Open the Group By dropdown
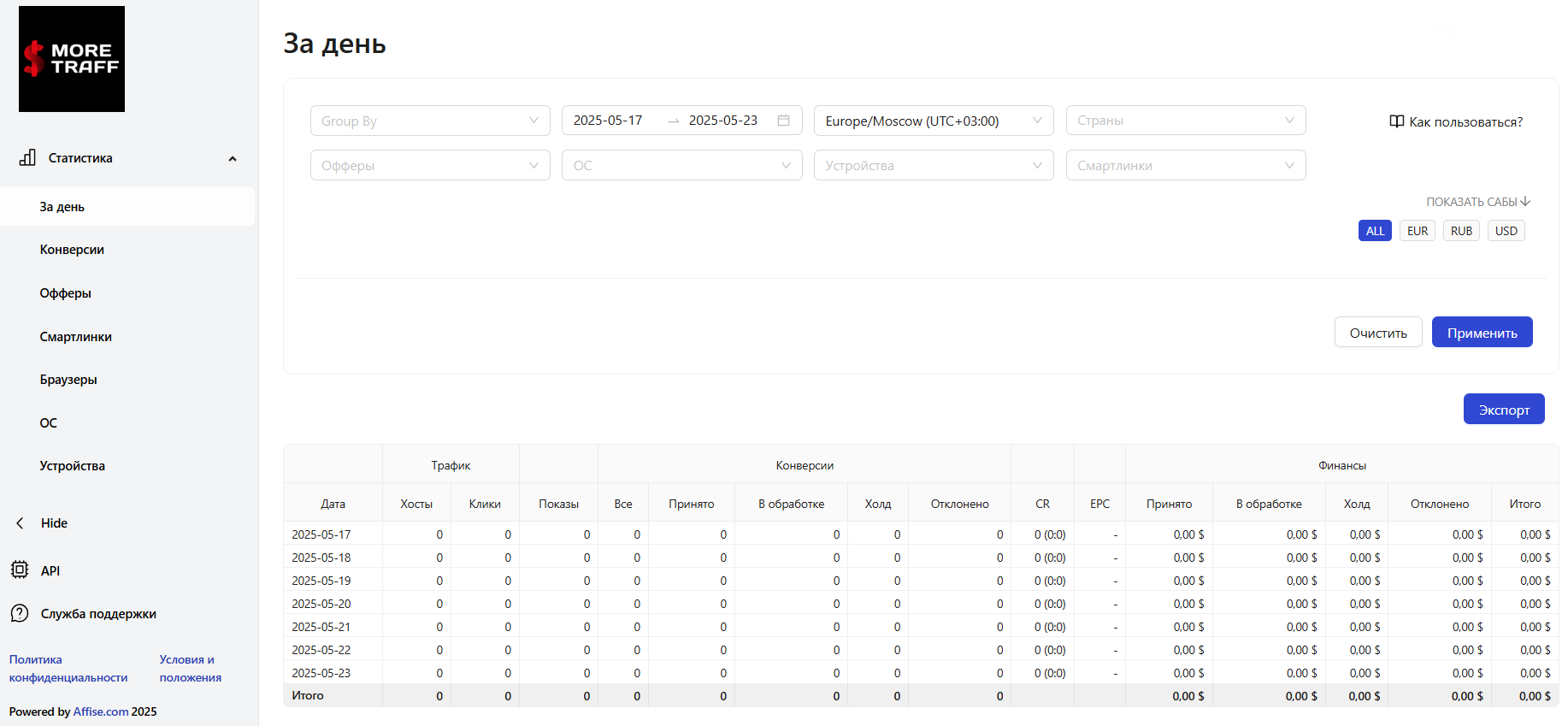This screenshot has width=1568, height=726. pyautogui.click(x=430, y=121)
